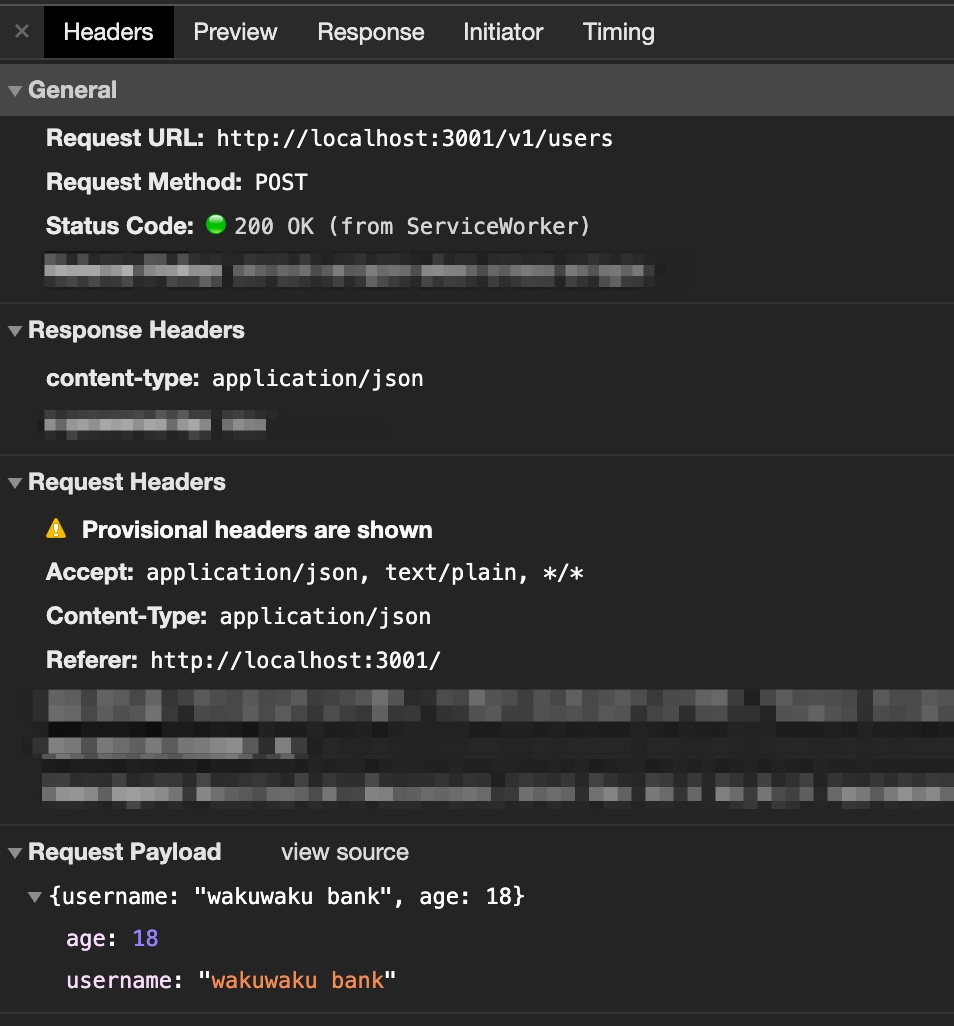
Task: Select the Headers tab
Action: (107, 31)
